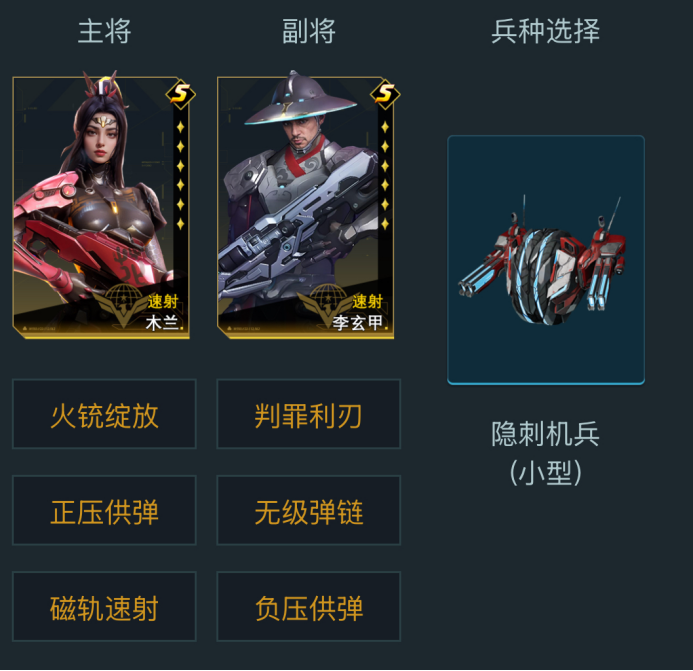Open the 李玄甲 deputy general portrait
The height and width of the screenshot is (671, 693).
[x=305, y=205]
